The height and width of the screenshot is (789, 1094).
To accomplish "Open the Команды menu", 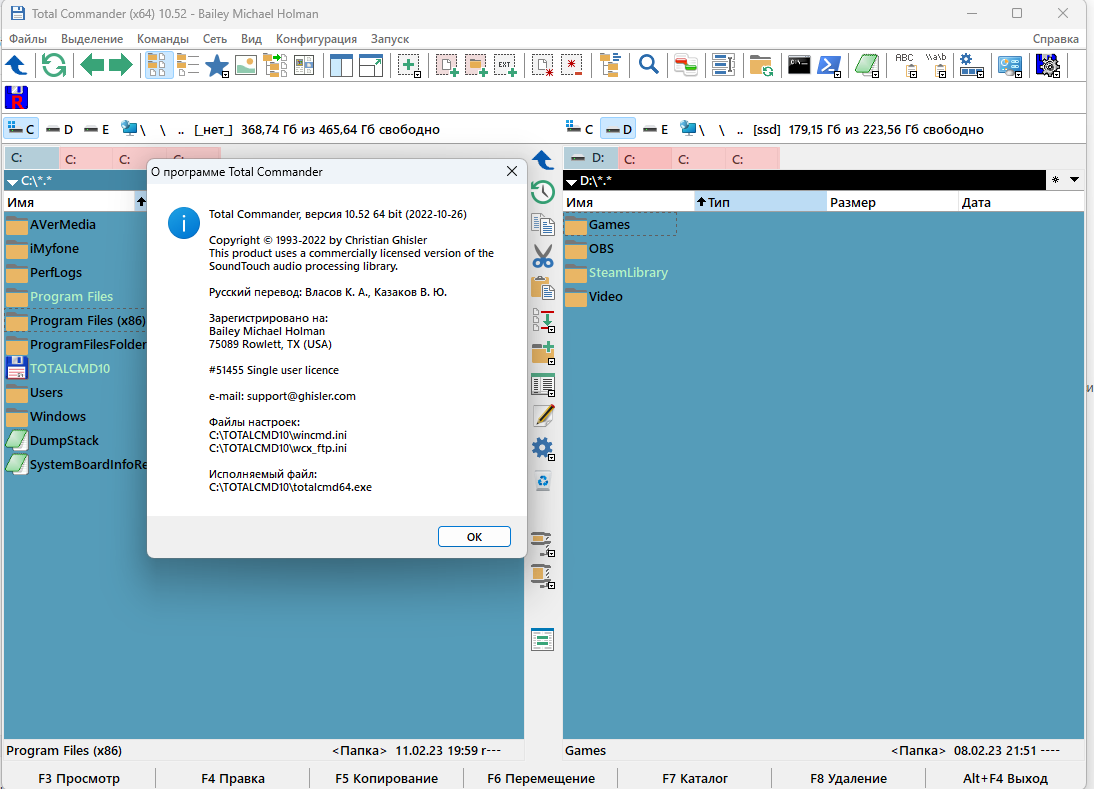I will coord(163,39).
